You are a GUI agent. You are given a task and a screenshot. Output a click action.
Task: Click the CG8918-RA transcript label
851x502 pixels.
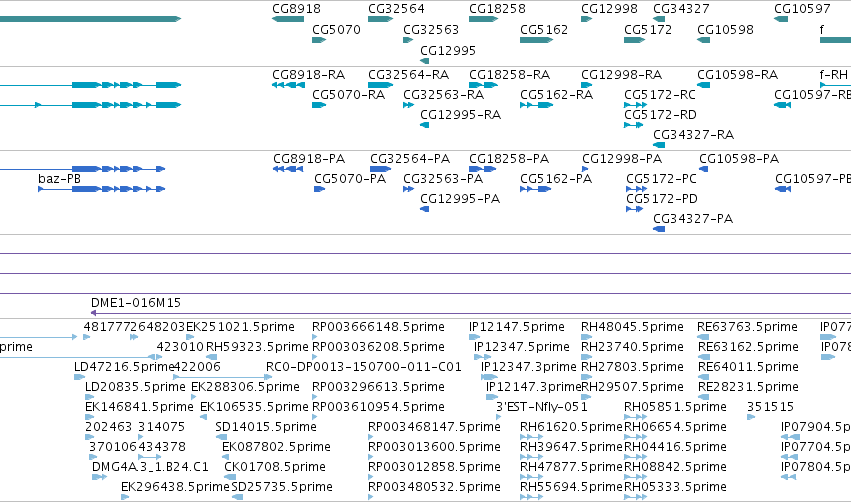point(309,74)
